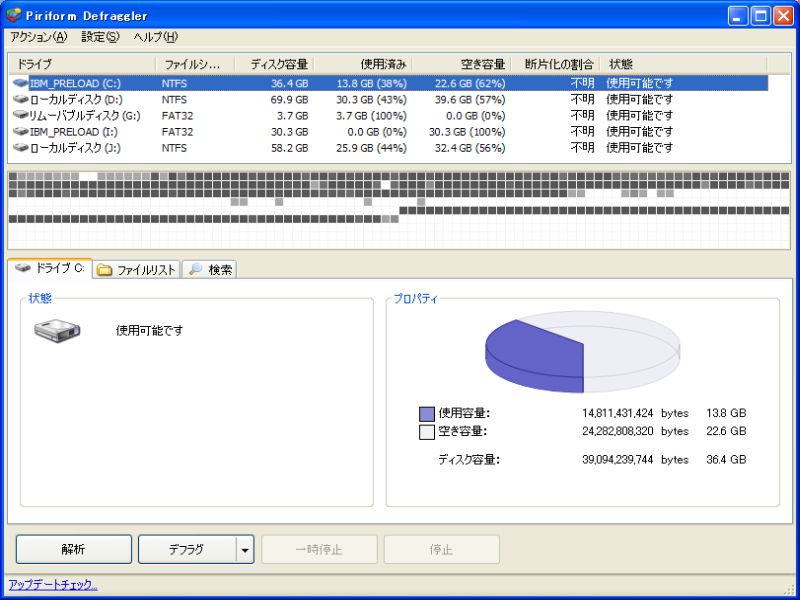Click the ローカルディスク (D:) drive icon
Image resolution: width=800 pixels, height=600 pixels.
21,99
